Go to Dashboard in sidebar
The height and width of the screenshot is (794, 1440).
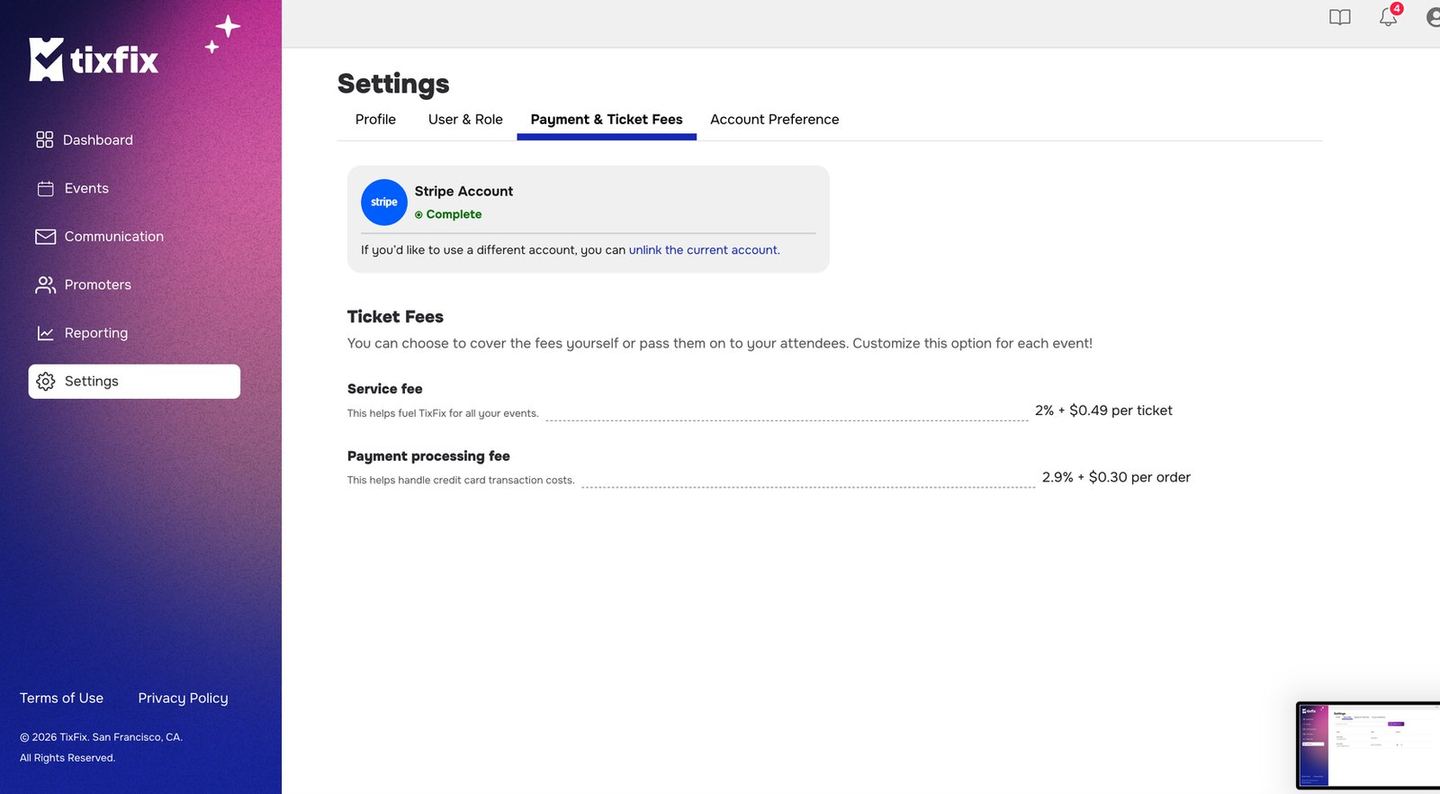click(98, 140)
